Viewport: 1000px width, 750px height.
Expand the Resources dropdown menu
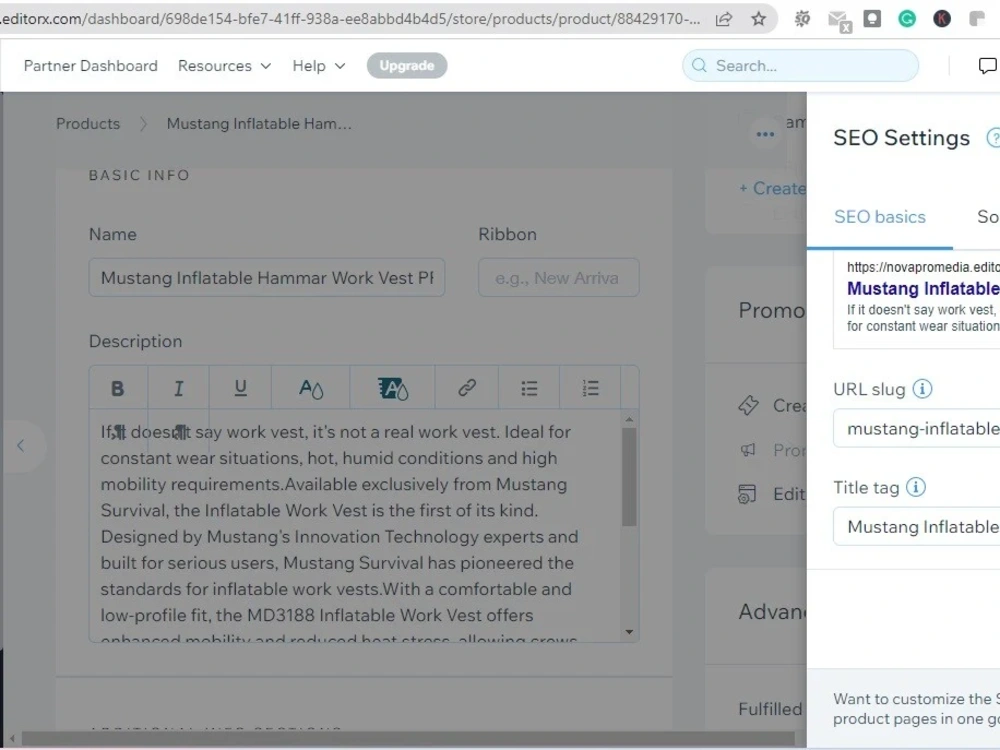[x=224, y=66]
